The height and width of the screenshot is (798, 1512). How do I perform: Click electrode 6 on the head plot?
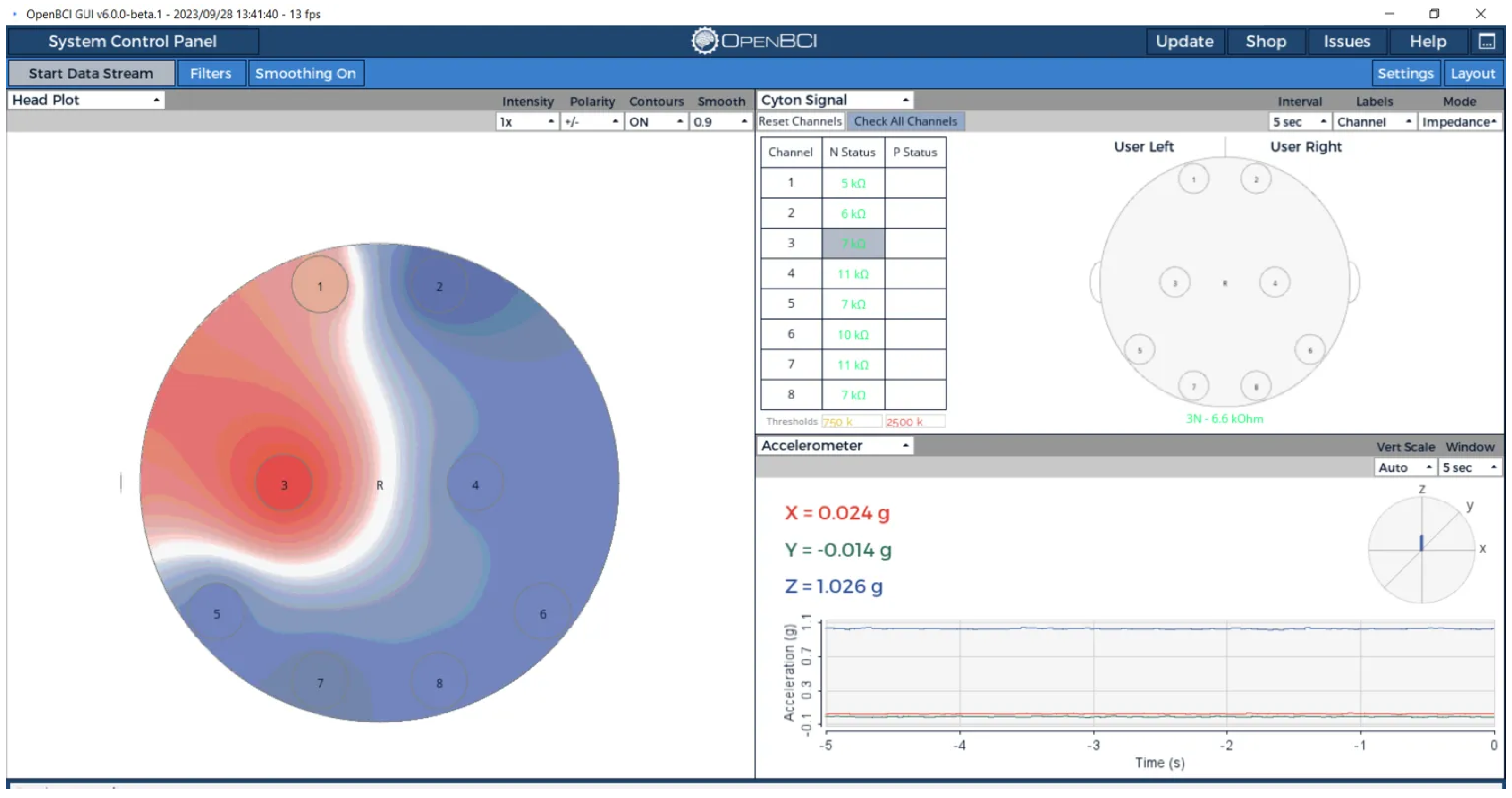[x=542, y=614]
